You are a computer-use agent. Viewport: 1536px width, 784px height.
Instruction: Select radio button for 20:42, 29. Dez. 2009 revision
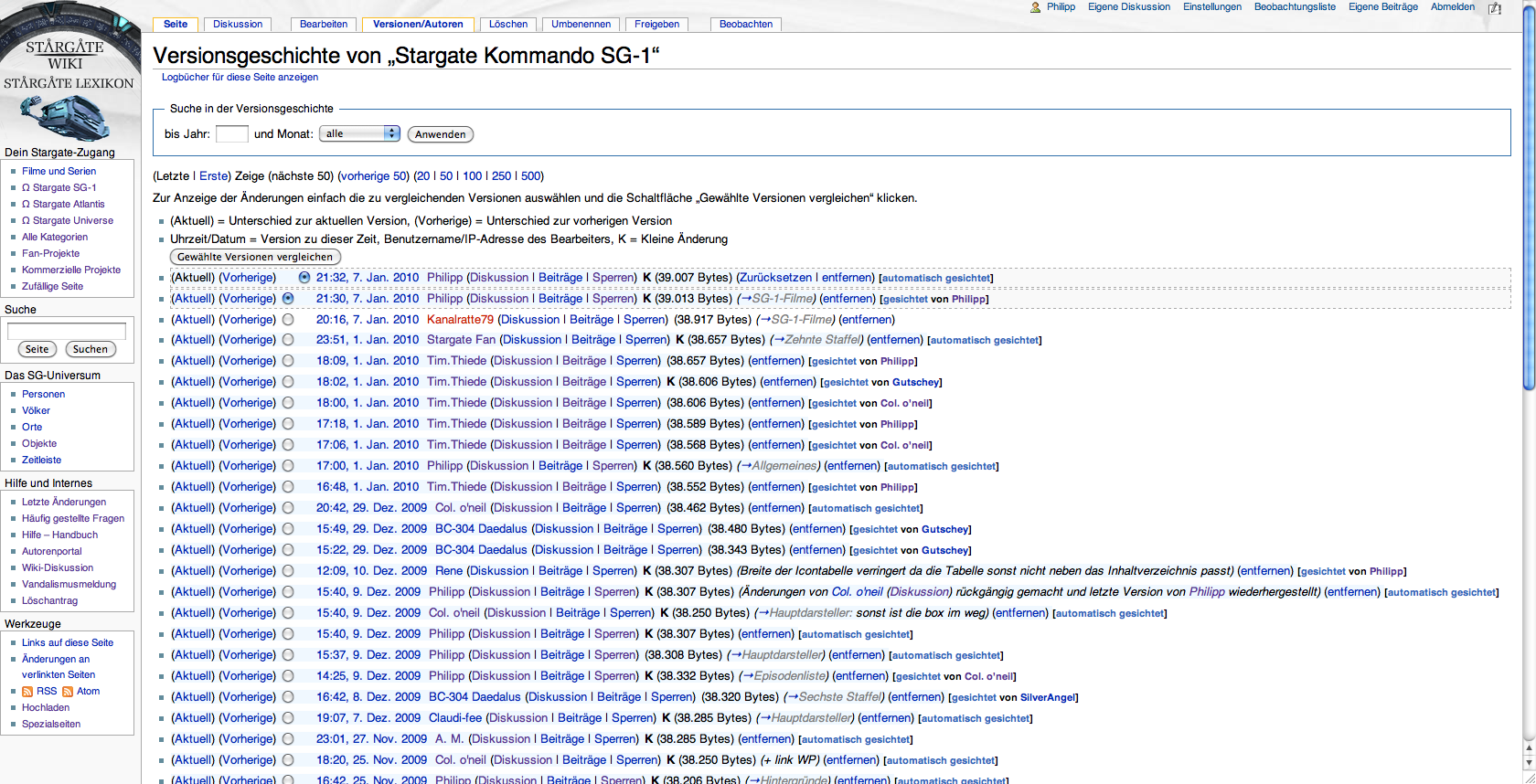point(288,508)
